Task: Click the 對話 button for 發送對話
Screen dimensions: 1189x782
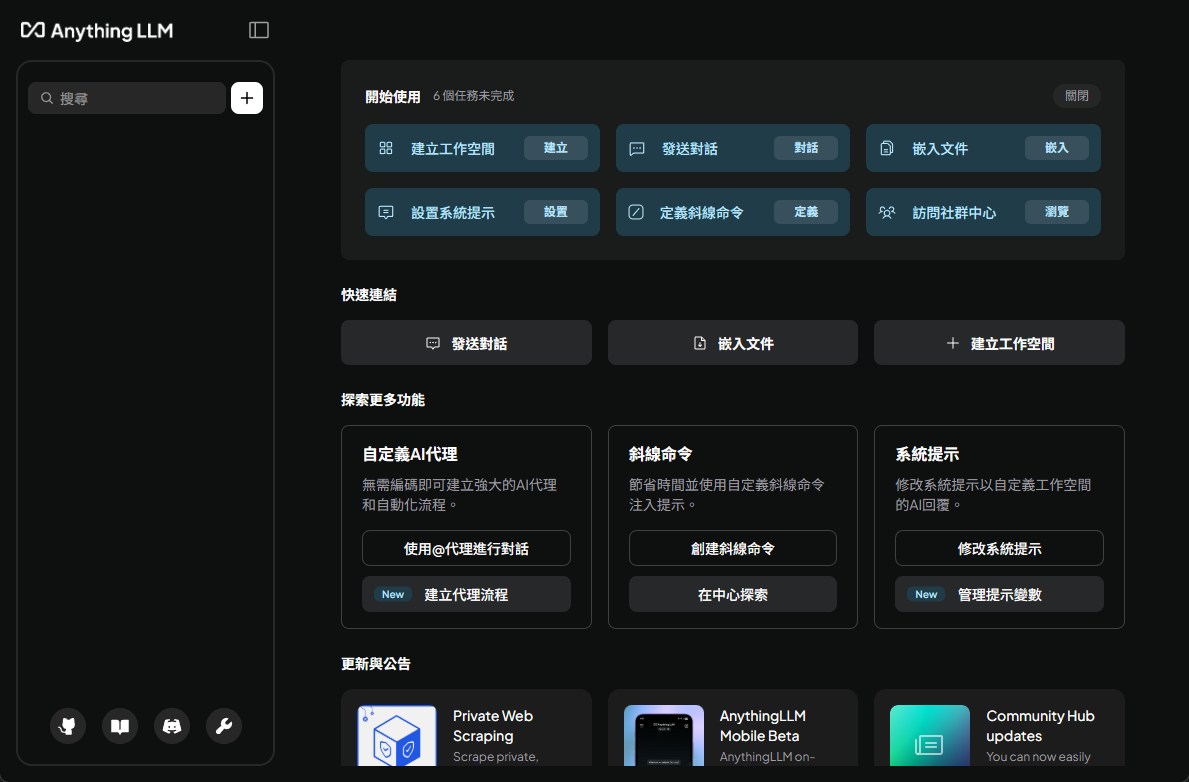Action: point(806,148)
